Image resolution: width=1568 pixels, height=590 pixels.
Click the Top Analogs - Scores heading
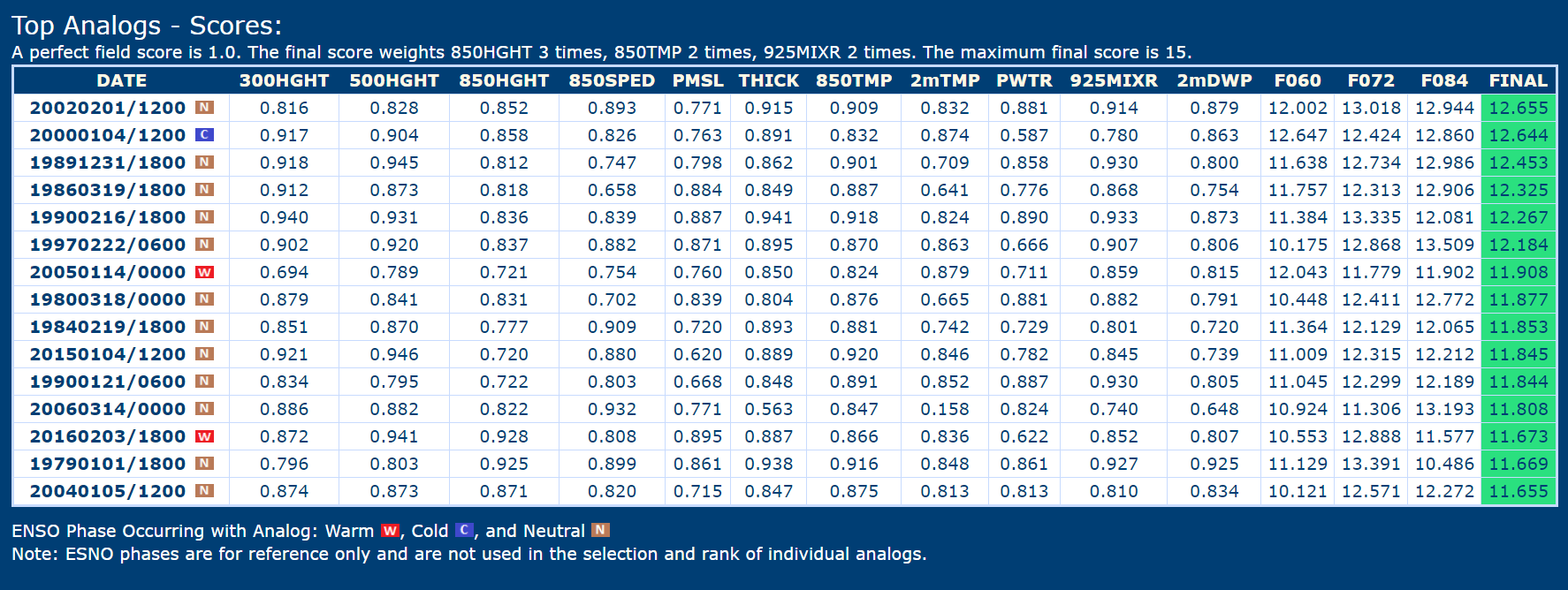tap(147, 26)
